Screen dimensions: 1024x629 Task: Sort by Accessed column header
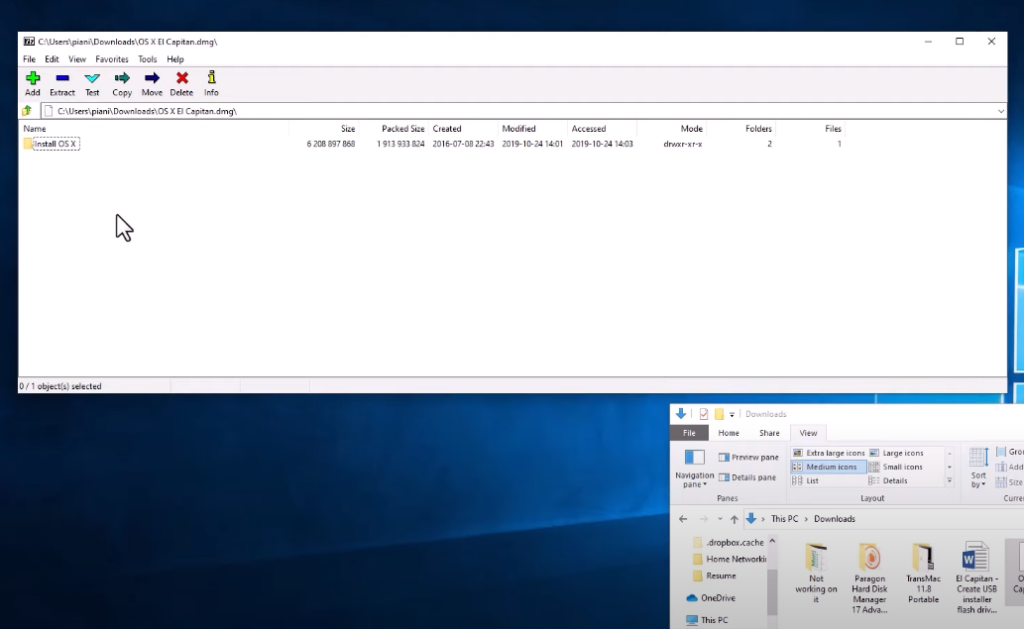588,129
